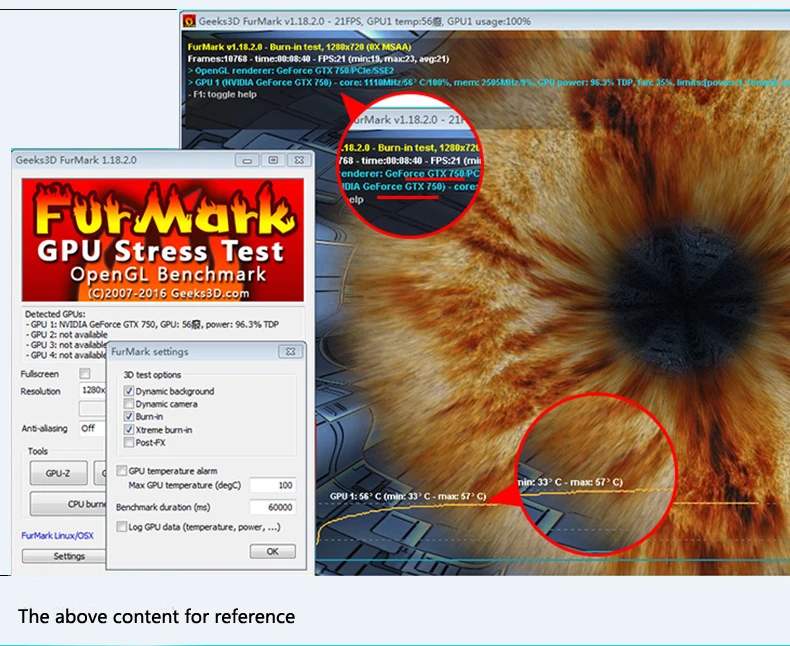The width and height of the screenshot is (790, 646).
Task: Follow the FurMark Linux/OSX link
Action: coord(57,536)
